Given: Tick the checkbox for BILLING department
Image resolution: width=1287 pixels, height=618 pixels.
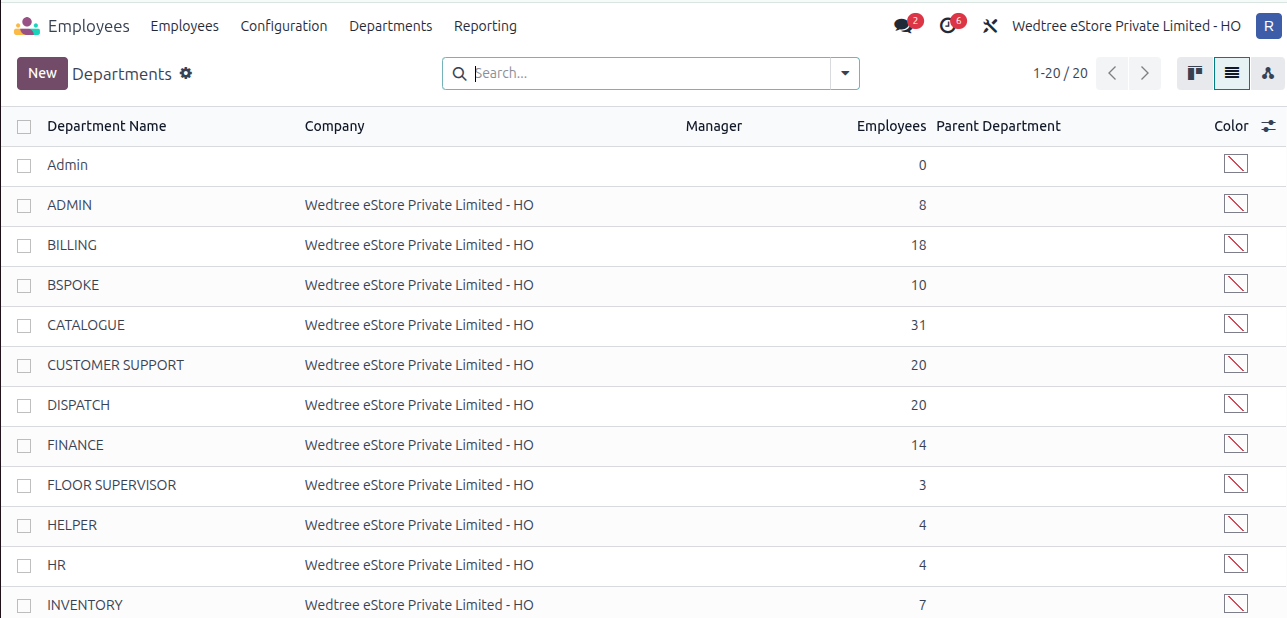Looking at the screenshot, I should coord(24,246).
